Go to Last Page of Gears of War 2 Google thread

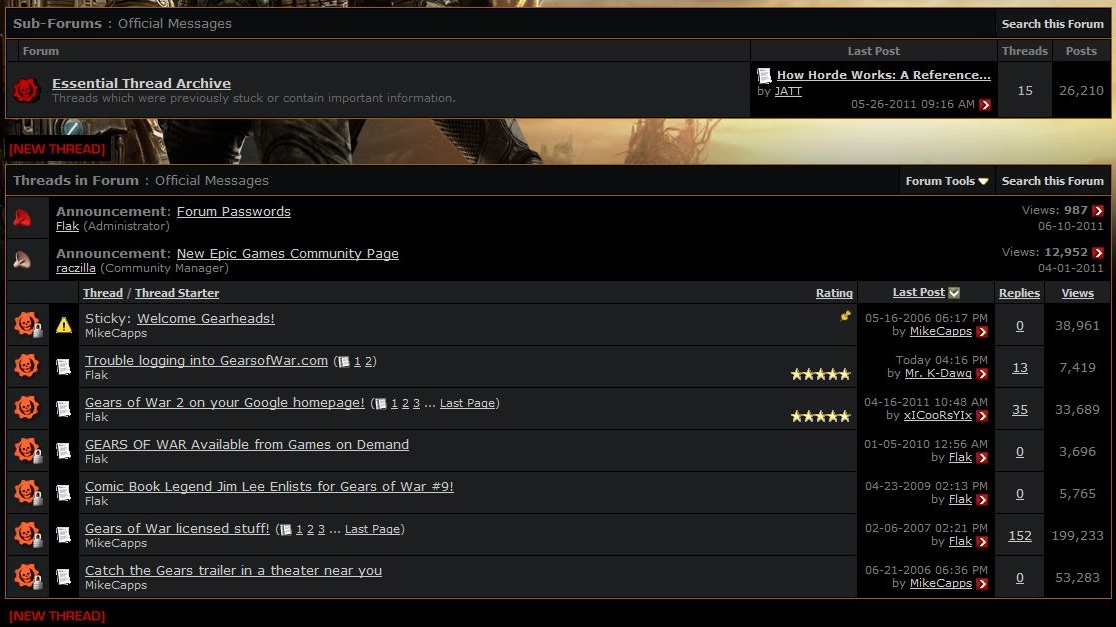pyautogui.click(x=467, y=403)
